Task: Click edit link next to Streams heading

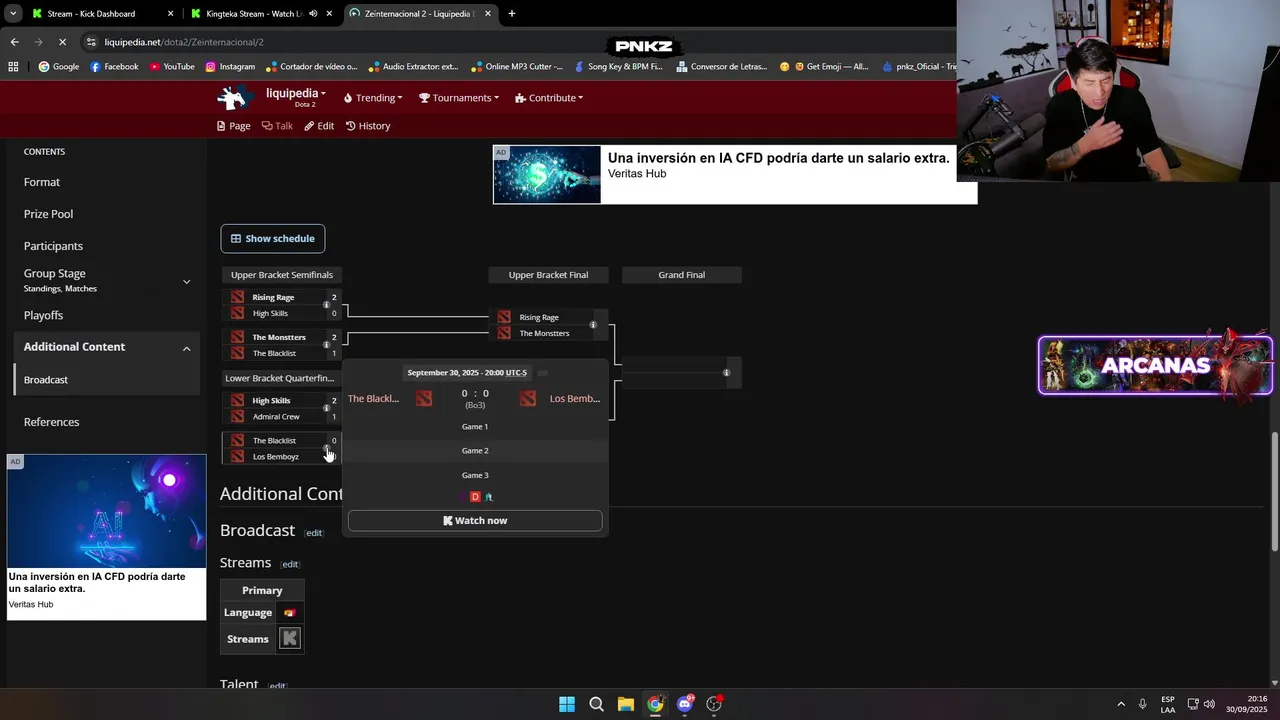Action: [290, 565]
